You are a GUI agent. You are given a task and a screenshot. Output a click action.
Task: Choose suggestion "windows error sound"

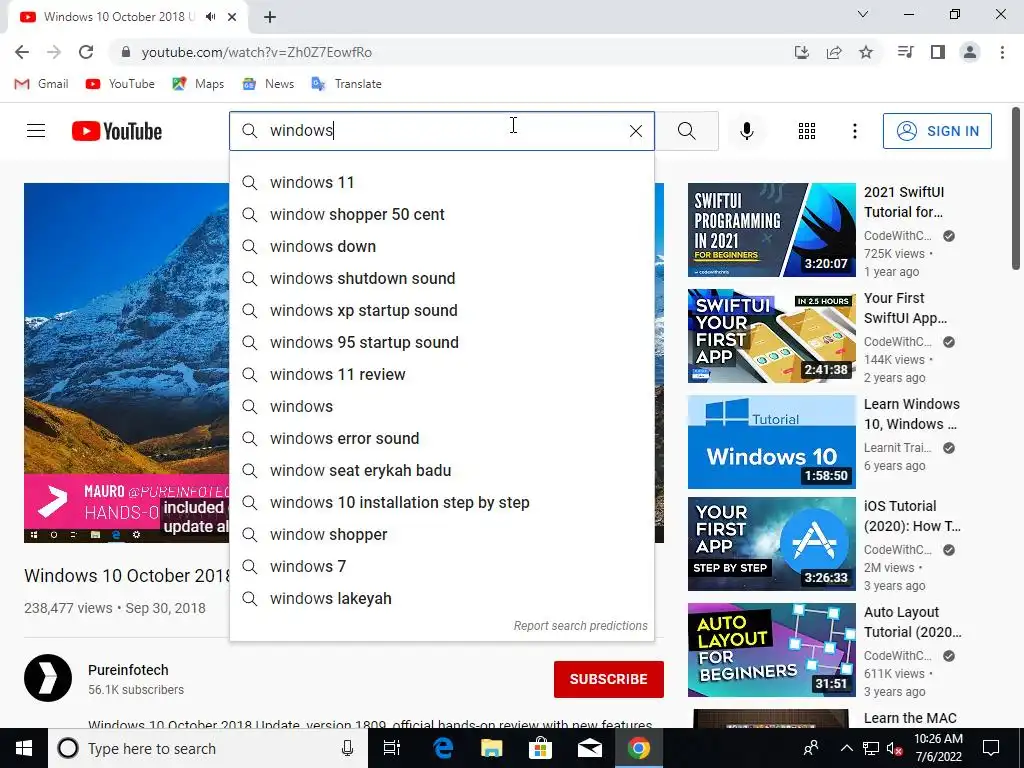[x=441, y=438]
